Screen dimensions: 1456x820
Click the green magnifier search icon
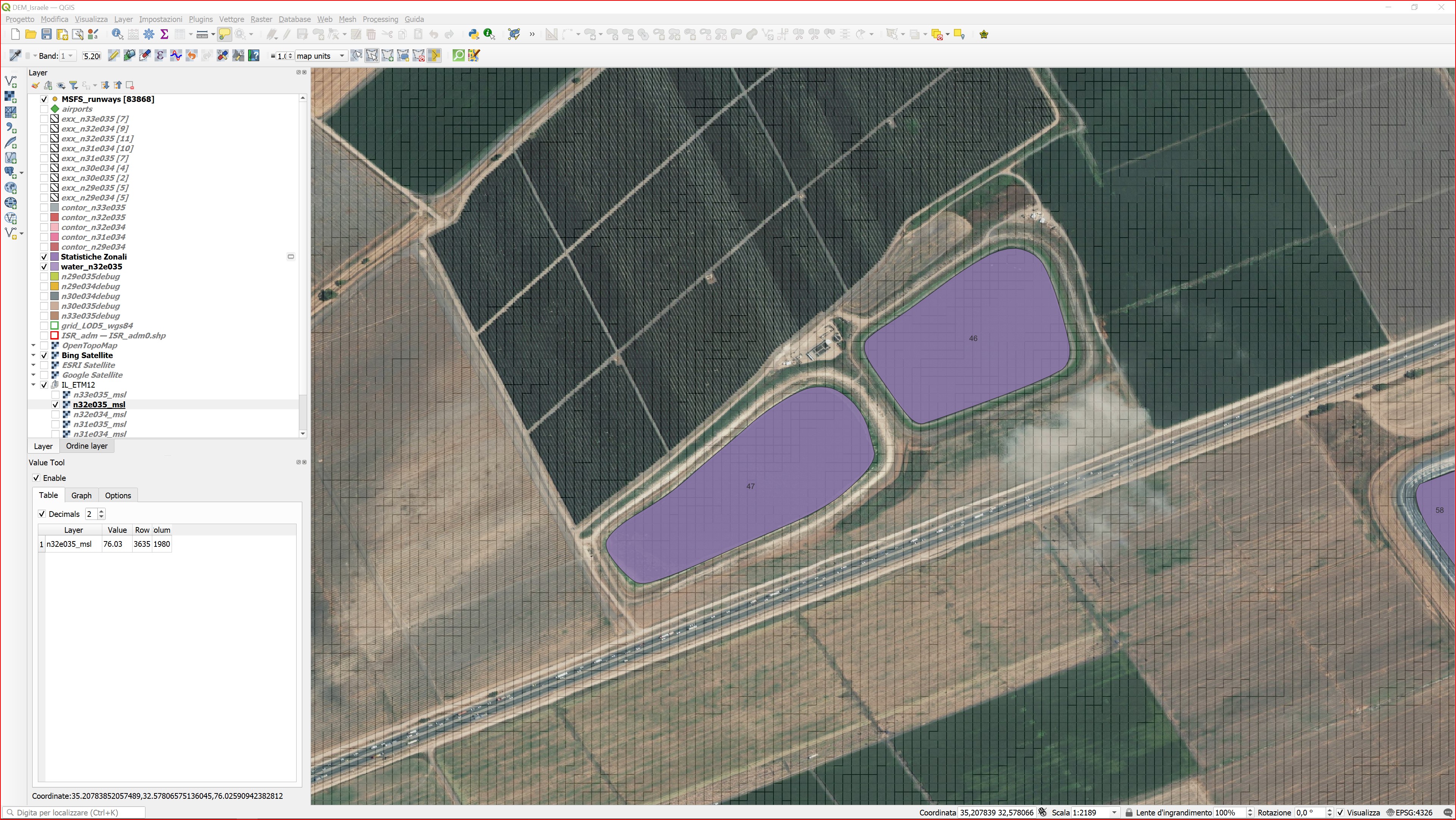point(458,55)
